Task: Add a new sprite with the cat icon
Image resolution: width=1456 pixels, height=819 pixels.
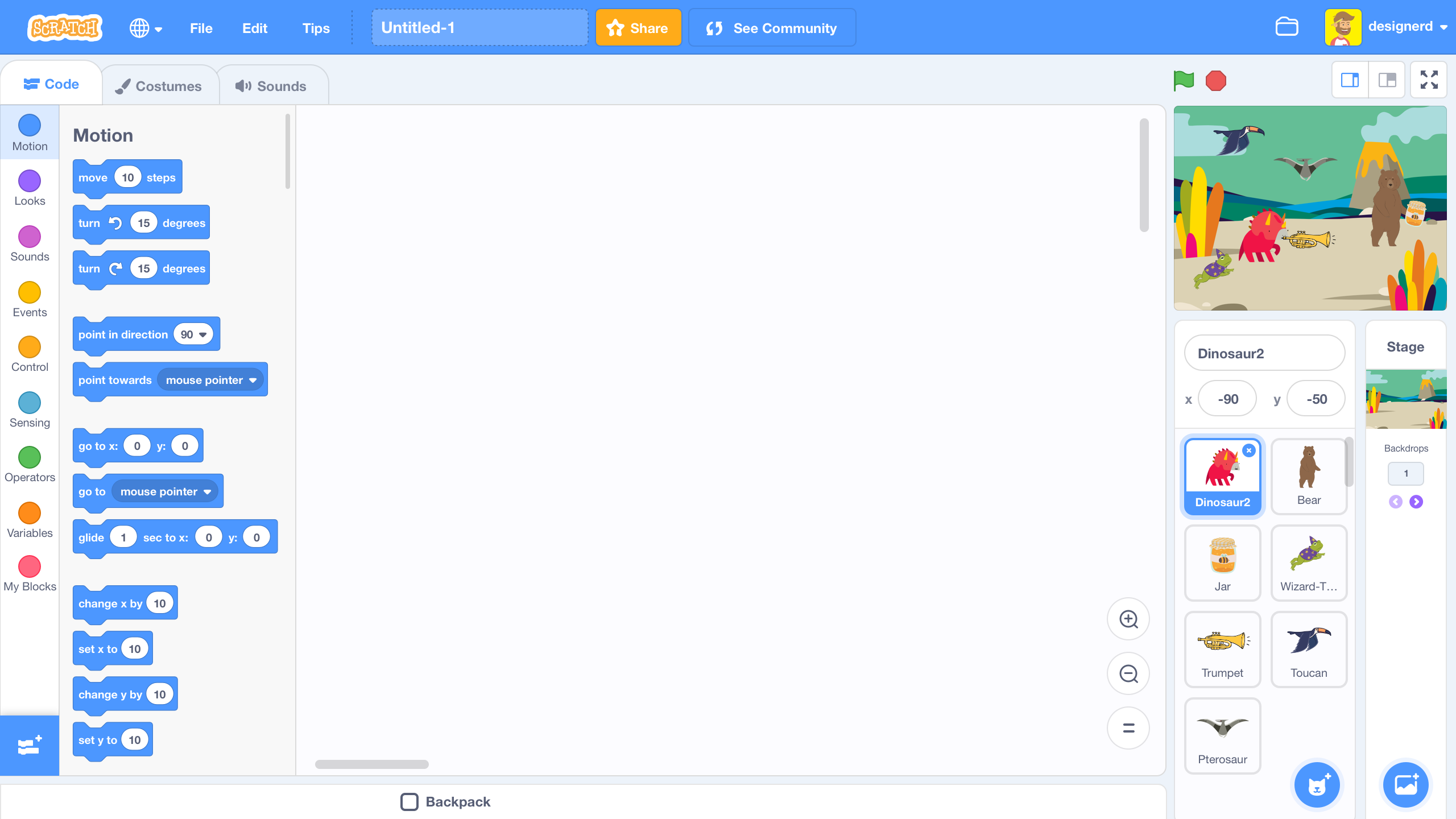Action: 1318,784
